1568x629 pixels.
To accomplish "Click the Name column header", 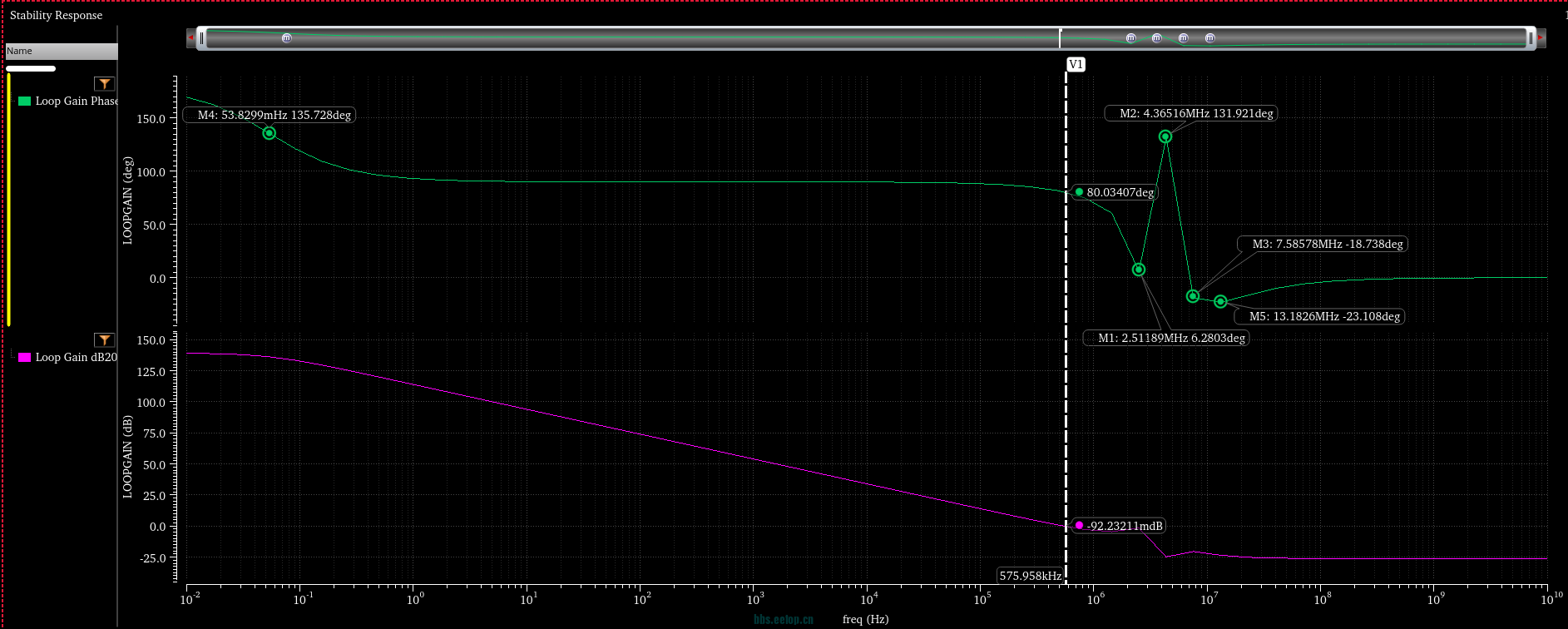I will tap(62, 52).
